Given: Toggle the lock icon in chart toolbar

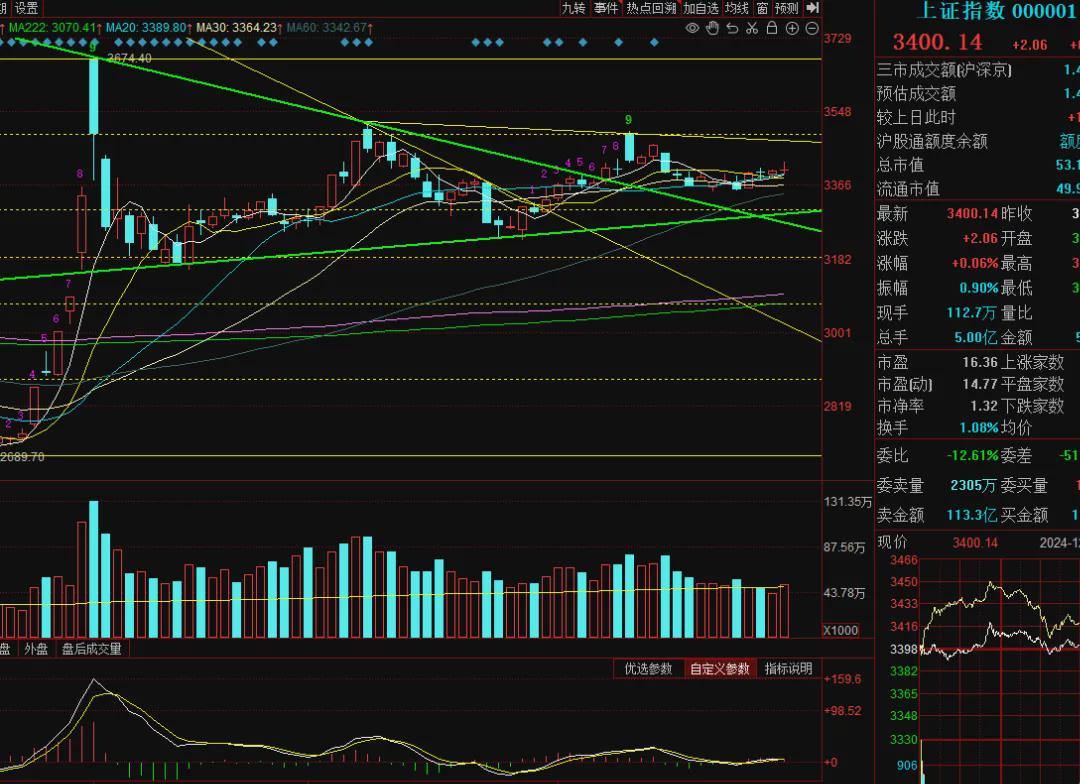Looking at the screenshot, I should [772, 28].
